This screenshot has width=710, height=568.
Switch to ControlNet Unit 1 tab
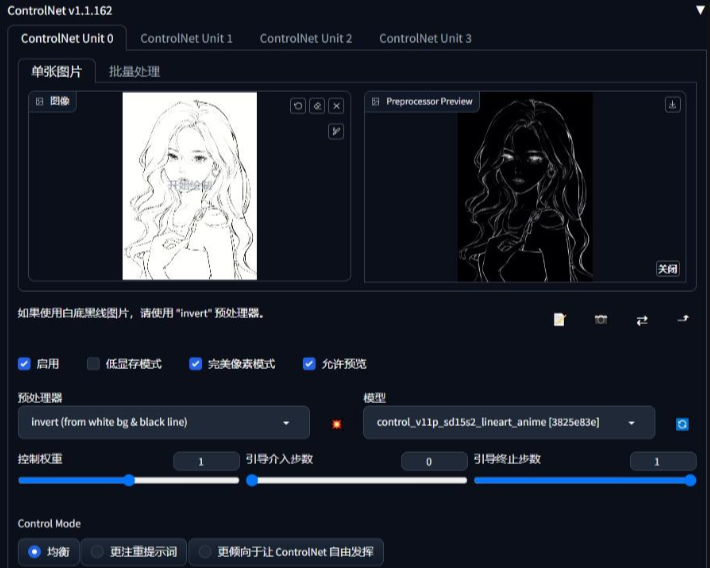tap(186, 39)
